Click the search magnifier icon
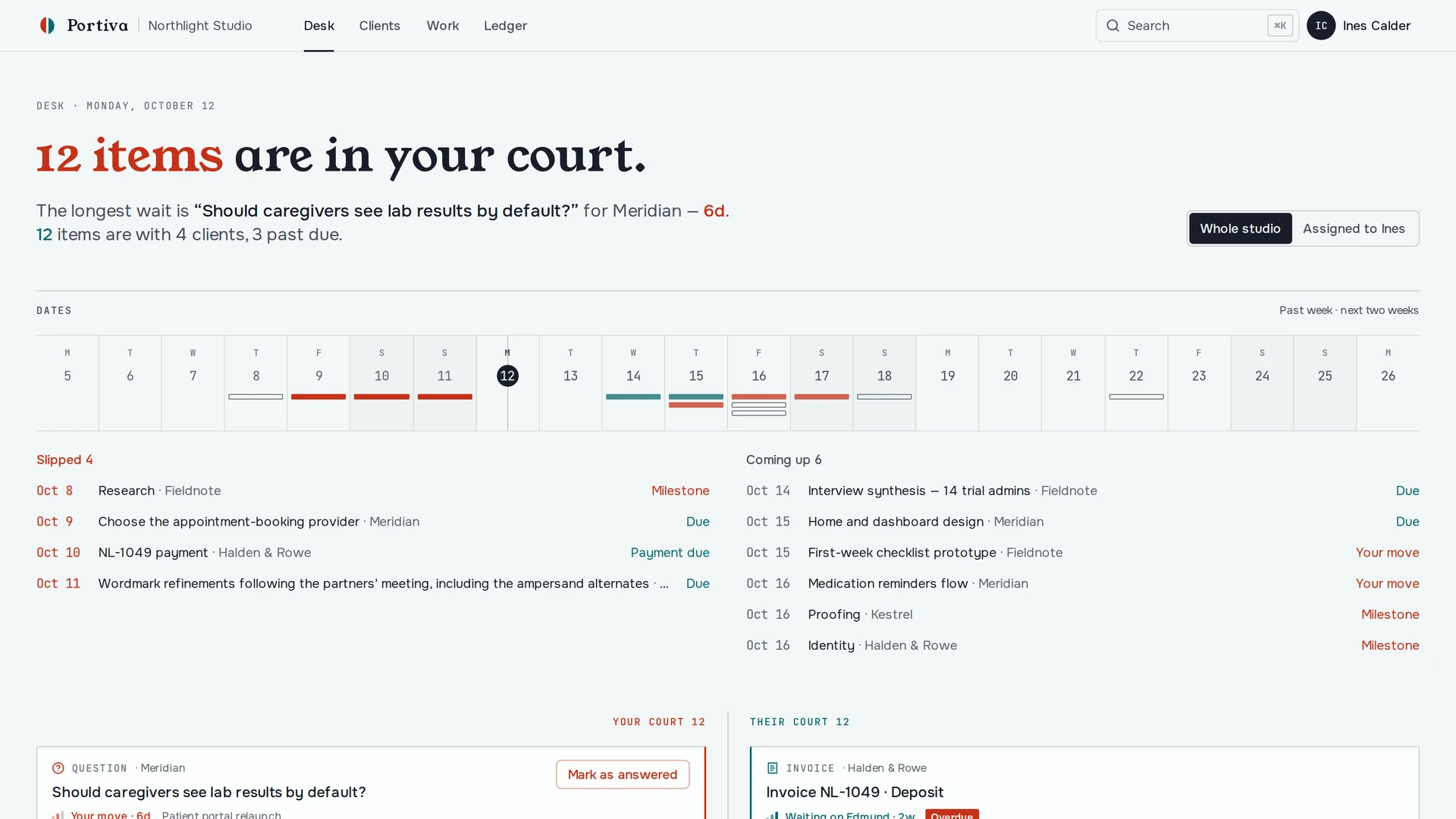This screenshot has height=819, width=1456. tap(1112, 26)
